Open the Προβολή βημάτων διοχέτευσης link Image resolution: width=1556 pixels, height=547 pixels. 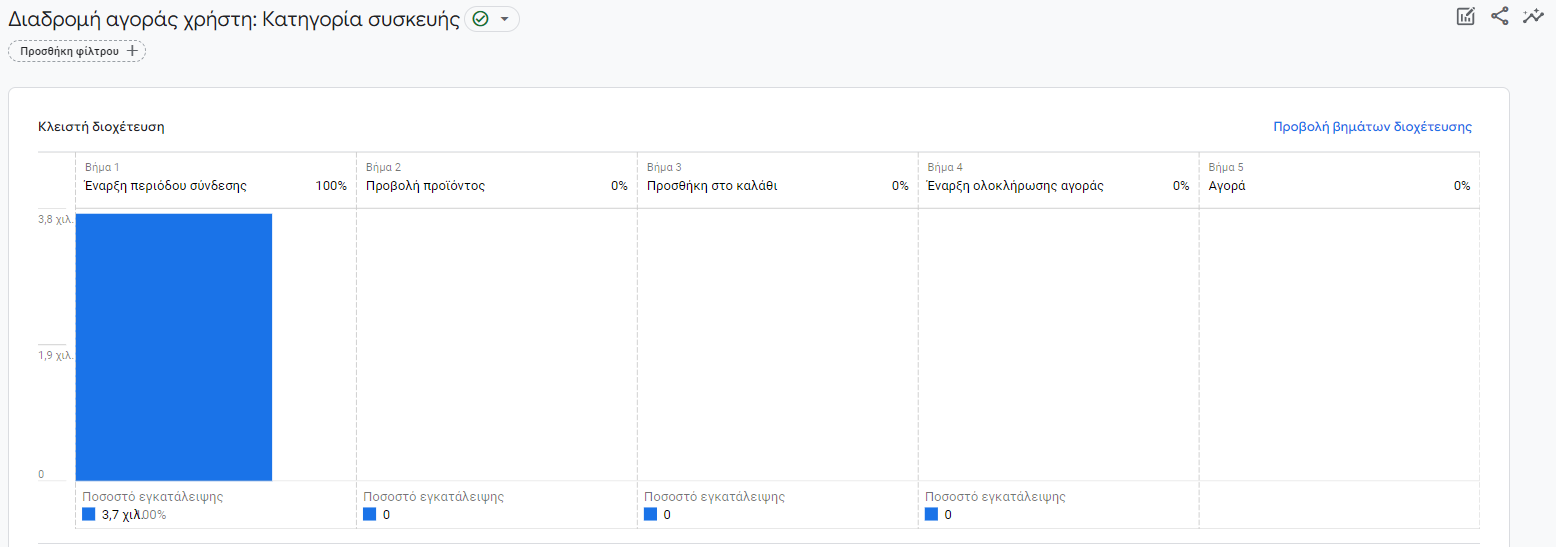coord(1372,127)
